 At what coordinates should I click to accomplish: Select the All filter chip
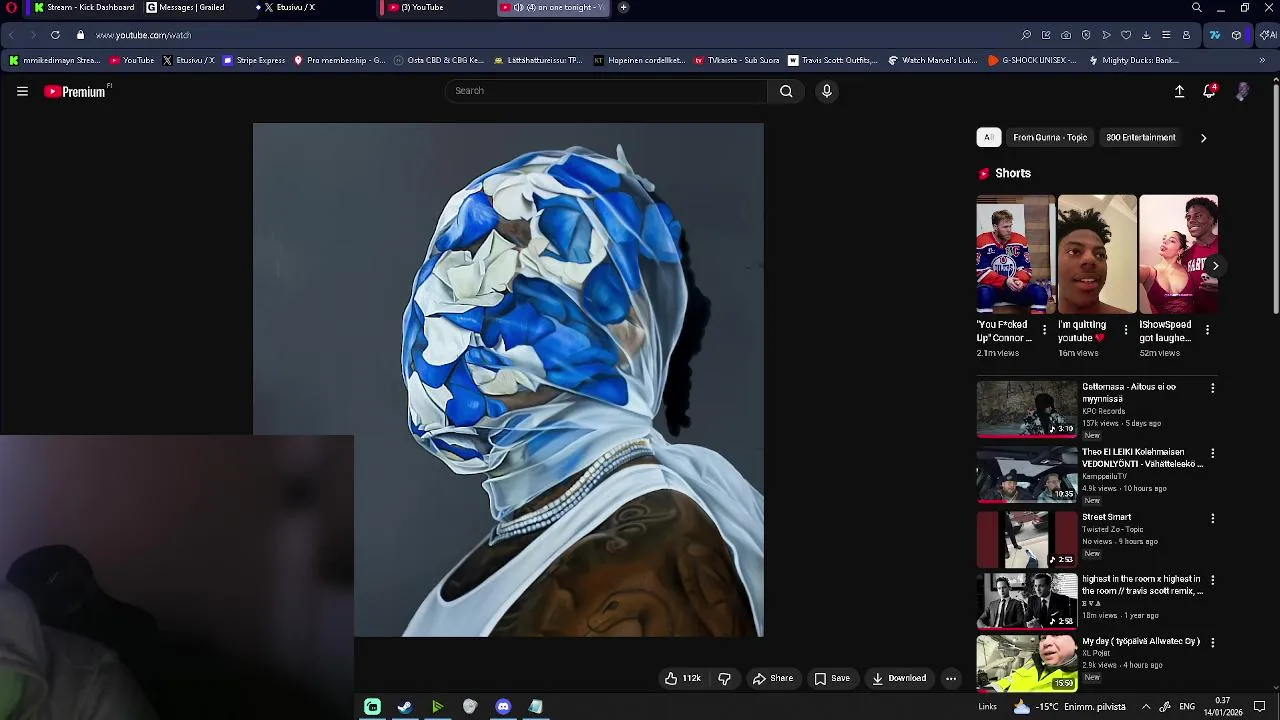988,137
